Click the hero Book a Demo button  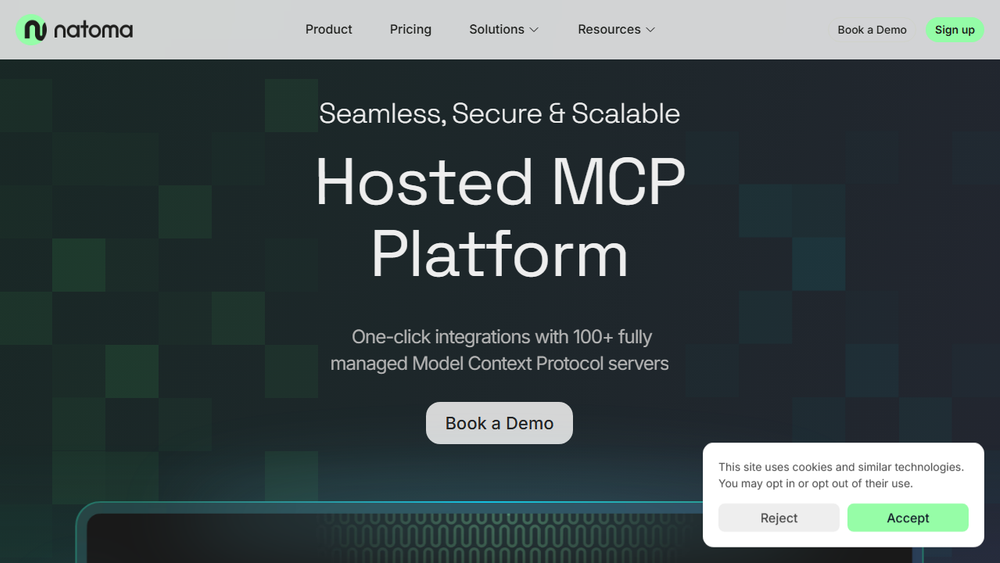[x=499, y=423]
